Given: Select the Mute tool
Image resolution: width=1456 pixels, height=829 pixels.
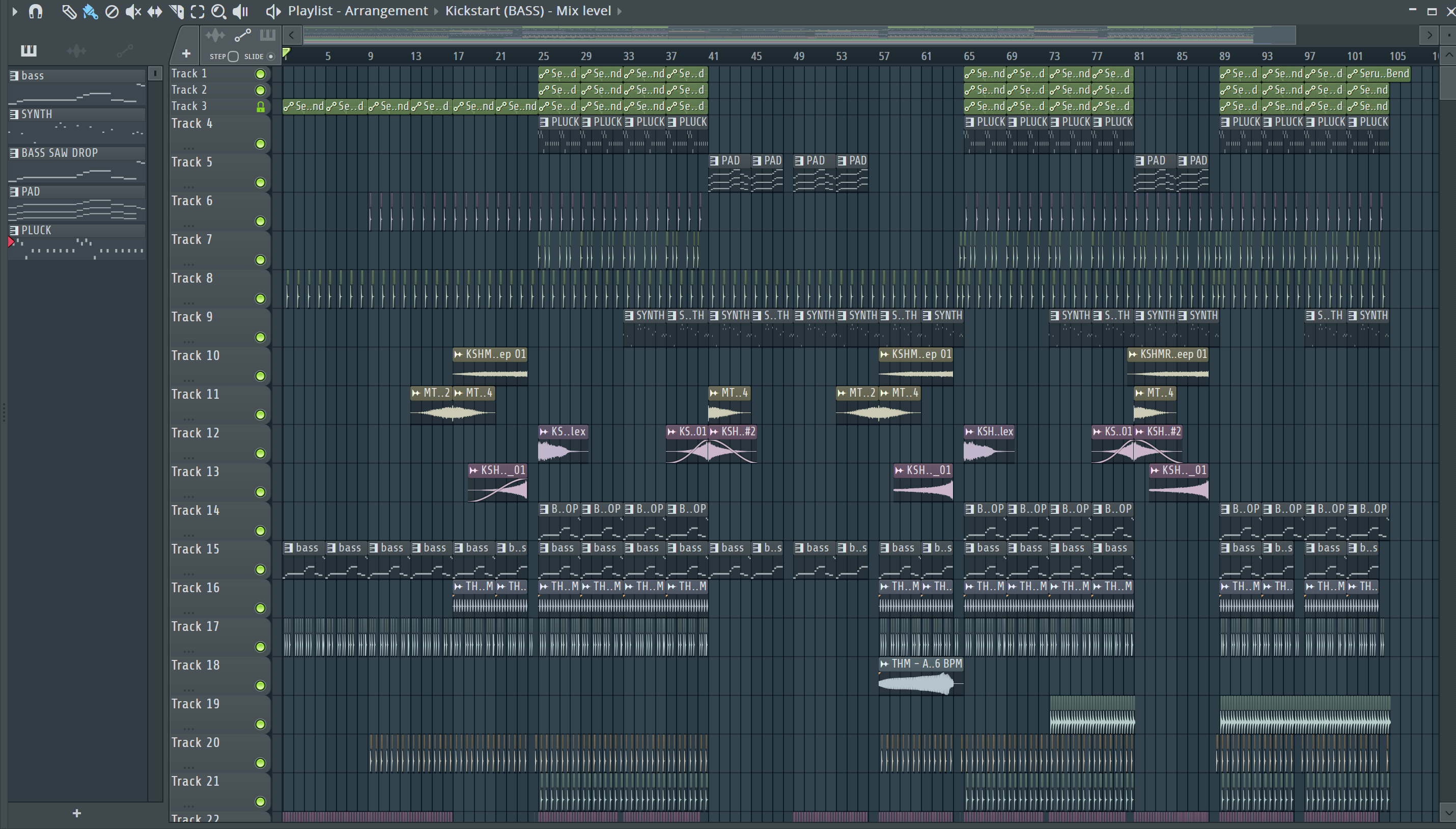Looking at the screenshot, I should tap(133, 11).
